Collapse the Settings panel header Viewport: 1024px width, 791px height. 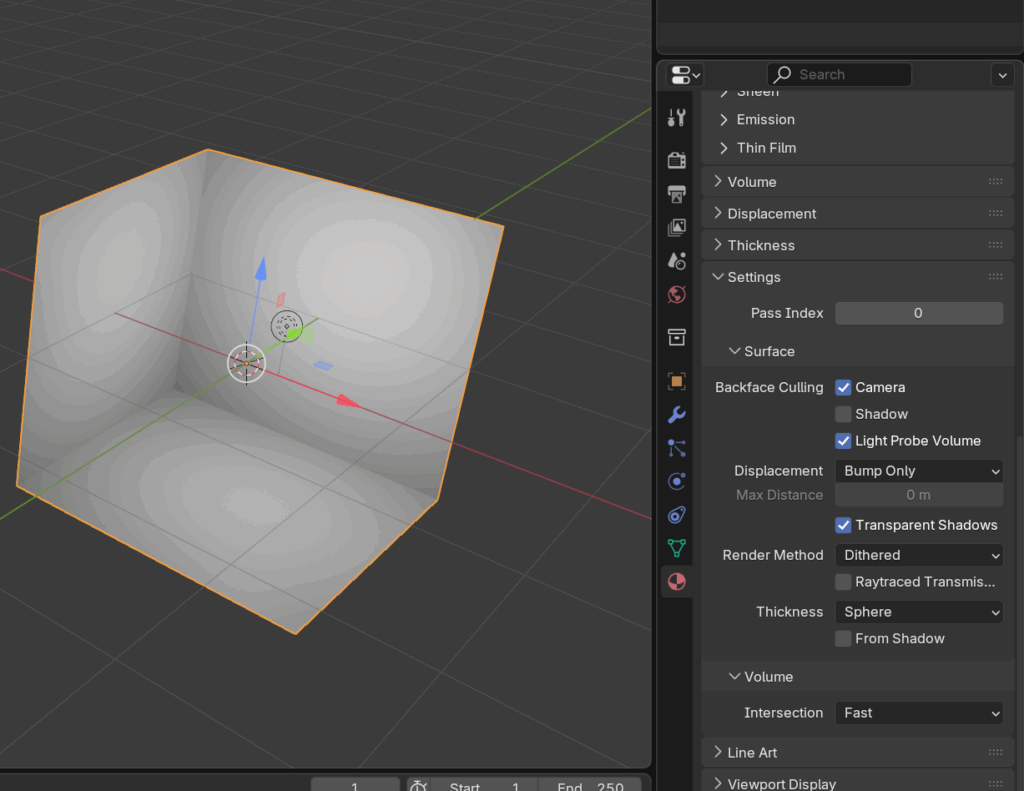click(x=754, y=277)
